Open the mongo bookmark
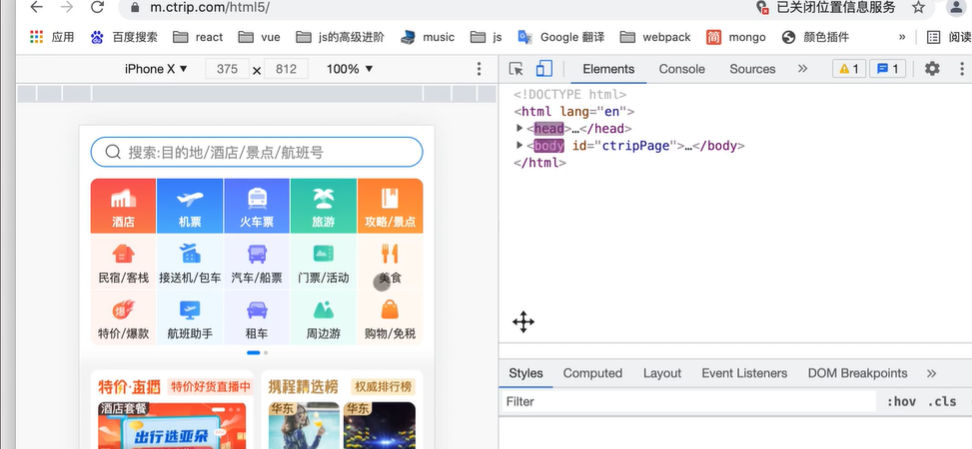 click(736, 37)
